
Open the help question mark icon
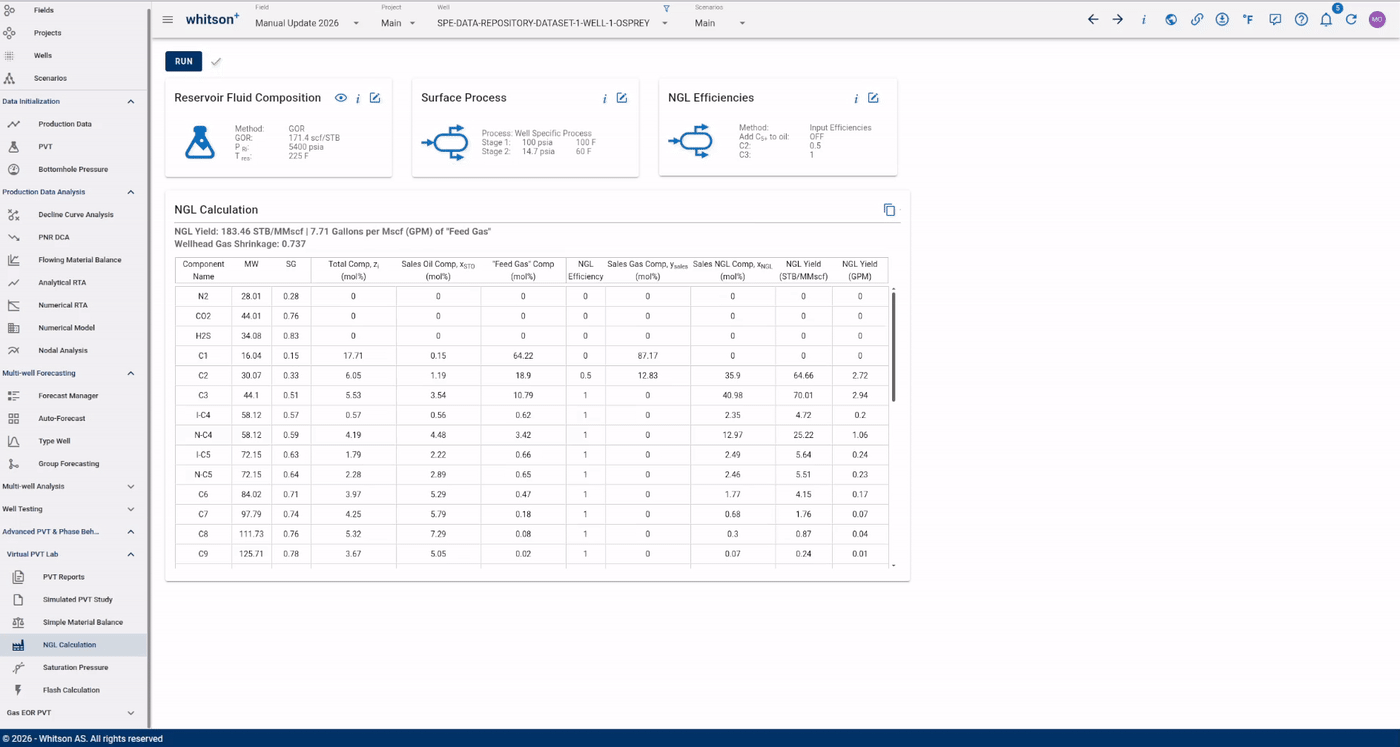pos(1301,20)
